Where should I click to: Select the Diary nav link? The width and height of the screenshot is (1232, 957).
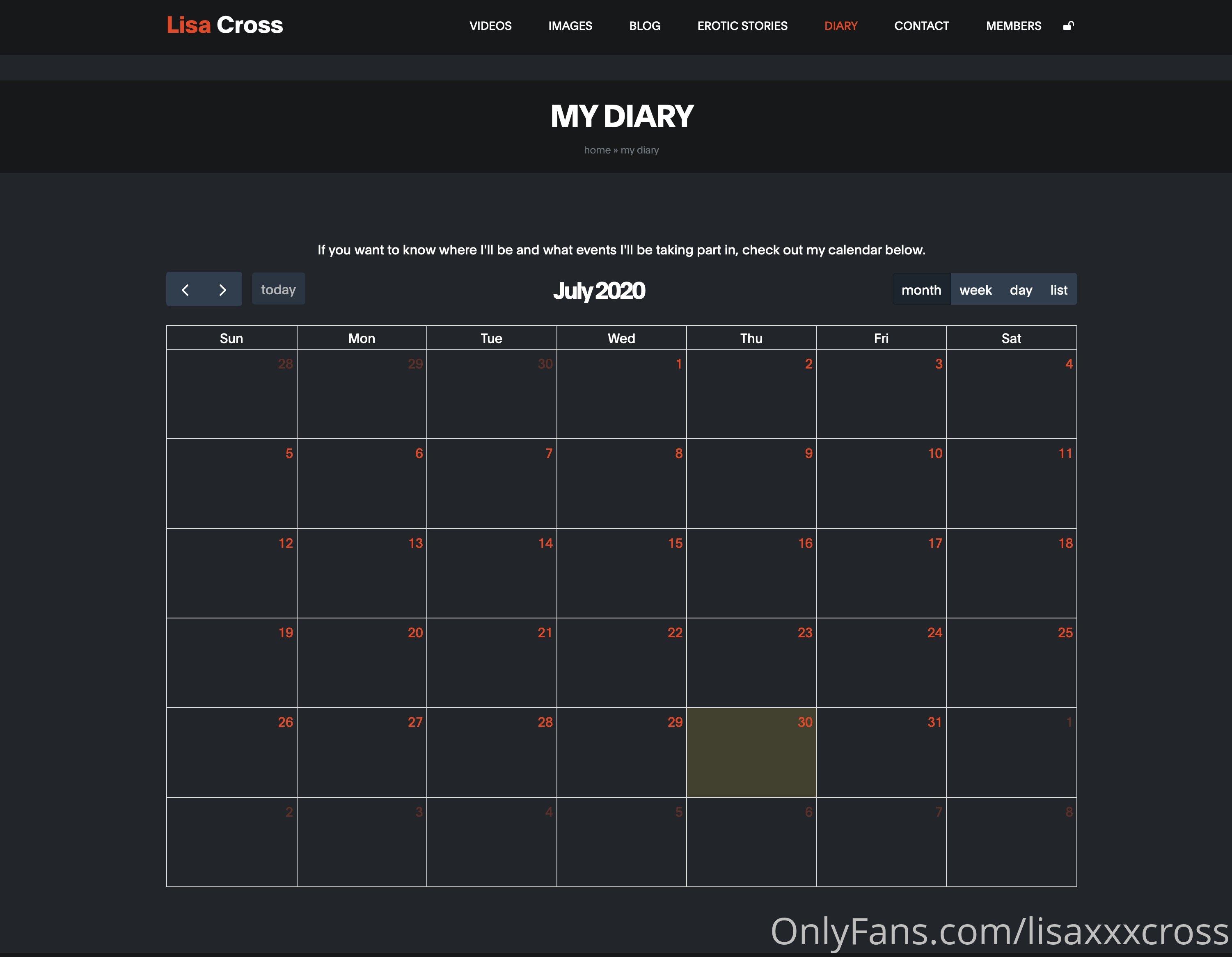[840, 26]
